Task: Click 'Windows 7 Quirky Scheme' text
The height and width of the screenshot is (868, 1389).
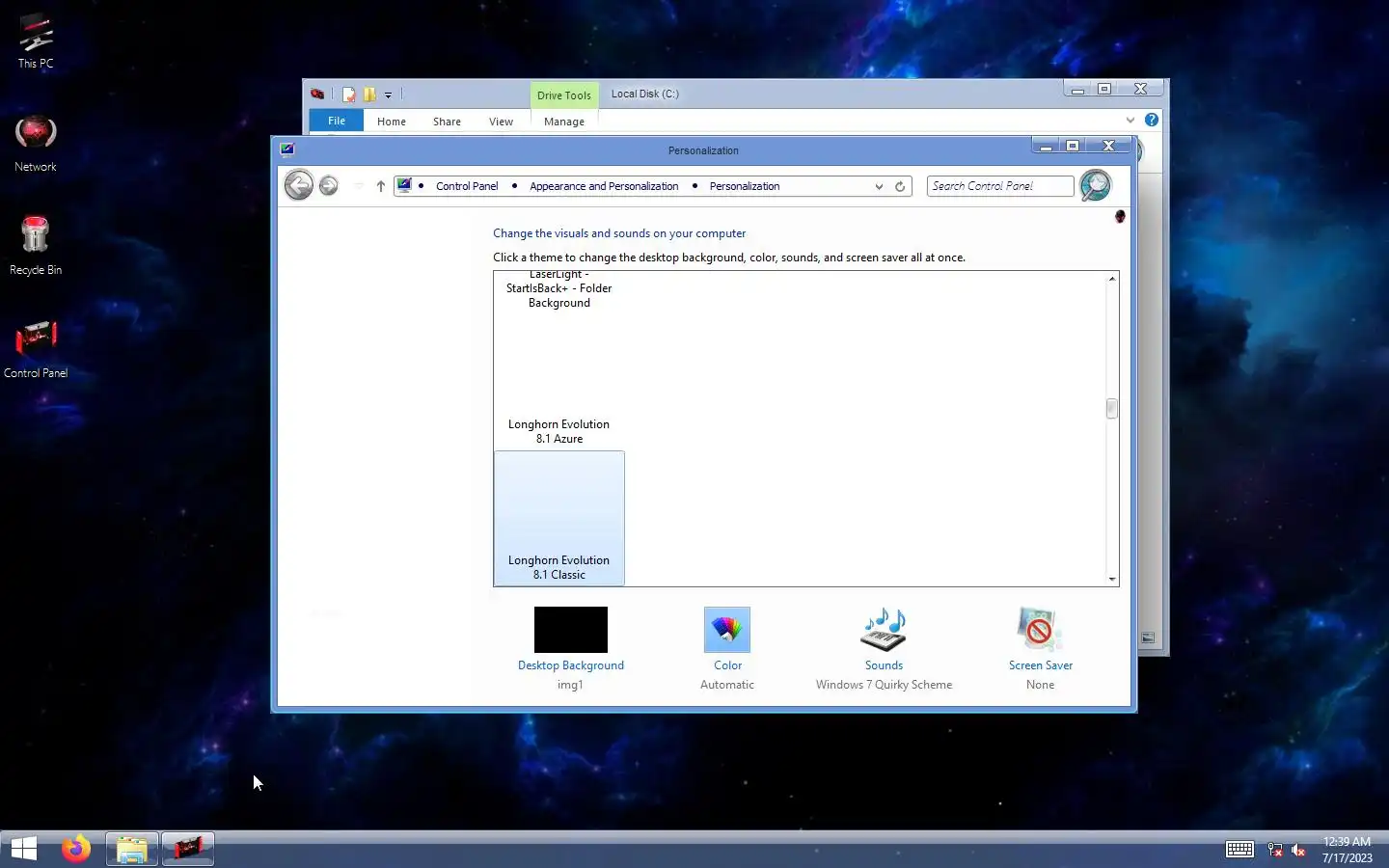Action: point(884,685)
